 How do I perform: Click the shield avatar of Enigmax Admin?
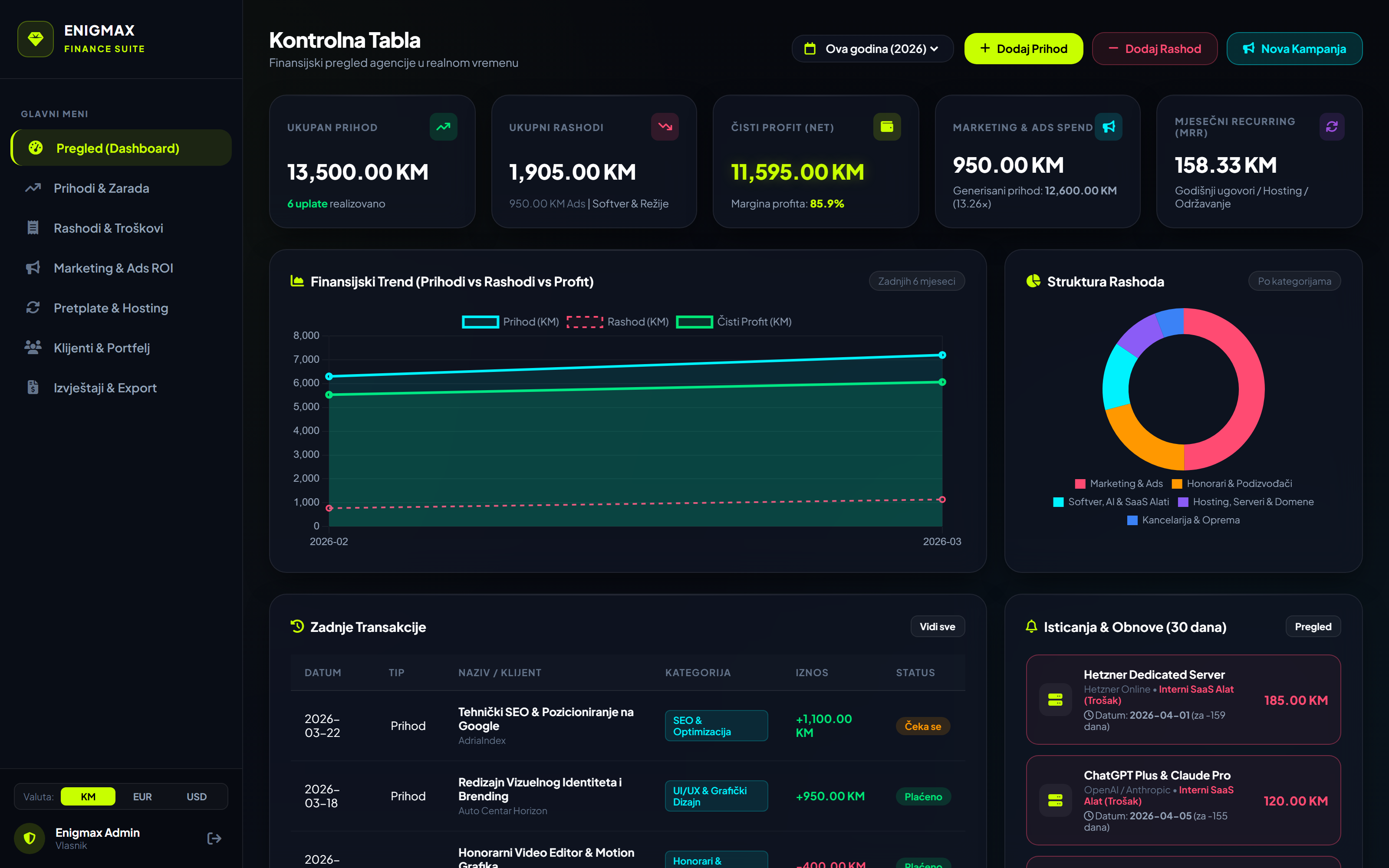coord(29,838)
